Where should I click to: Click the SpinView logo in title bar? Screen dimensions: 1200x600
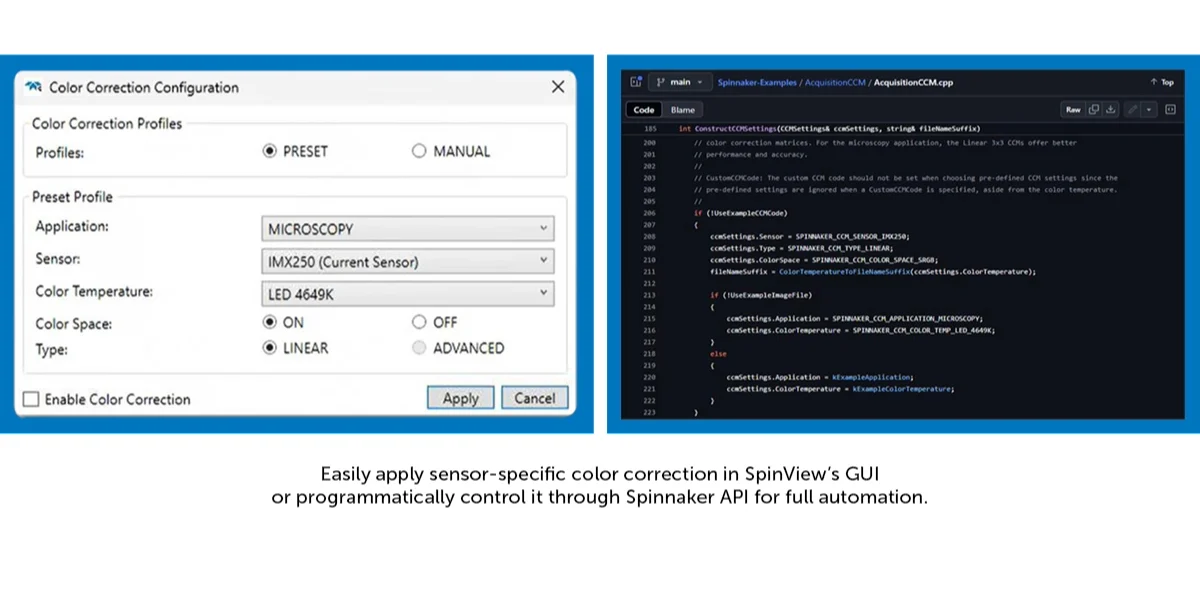tap(33, 87)
